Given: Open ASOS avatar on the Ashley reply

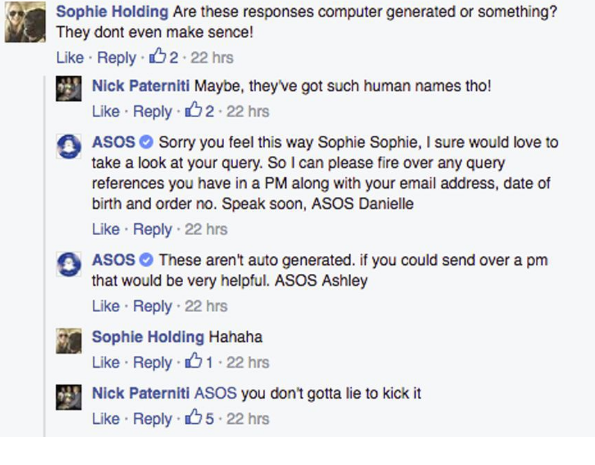Looking at the screenshot, I should tap(69, 264).
